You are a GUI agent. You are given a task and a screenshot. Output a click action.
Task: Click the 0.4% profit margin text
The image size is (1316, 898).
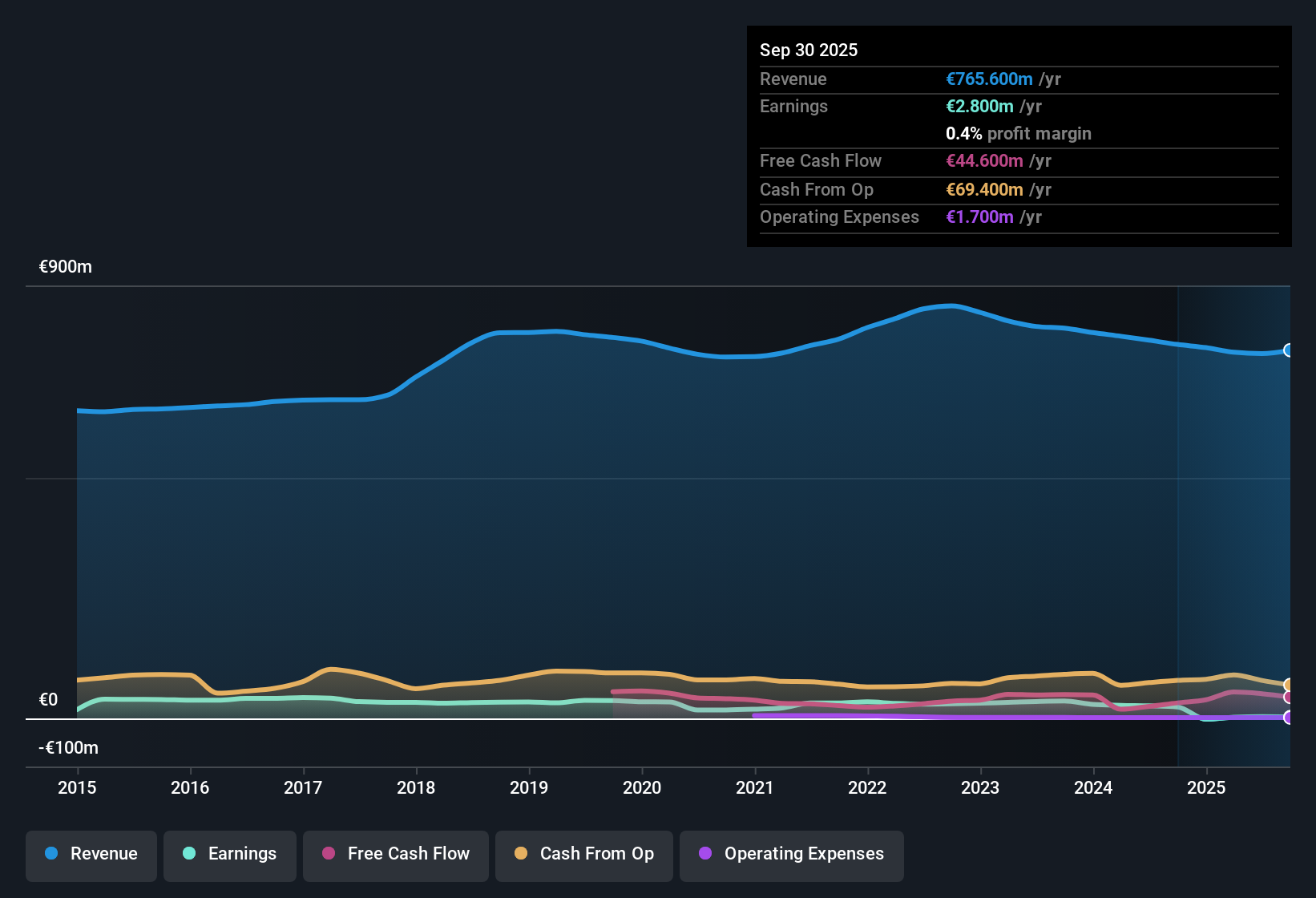click(x=1019, y=134)
